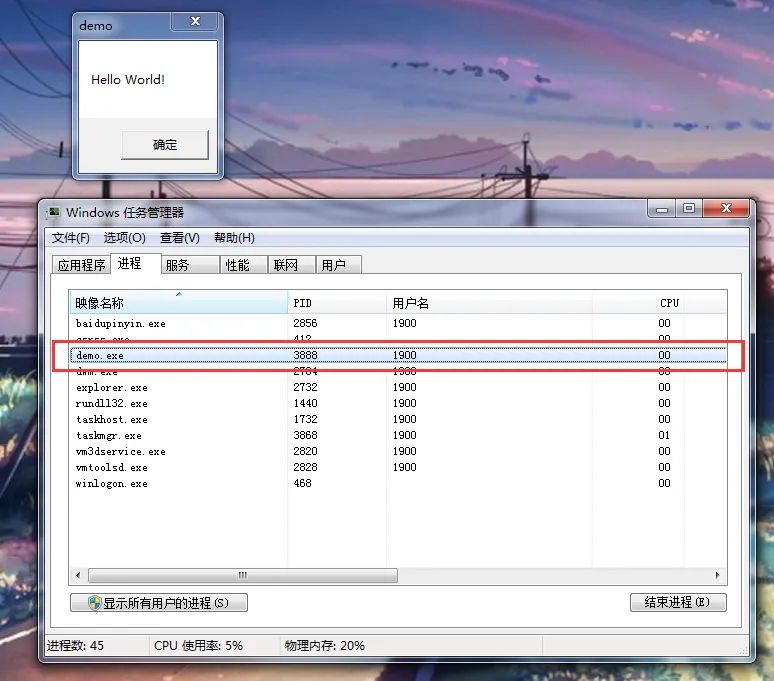Click the 结束进程 button
The width and height of the screenshot is (774, 681).
pyautogui.click(x=678, y=602)
